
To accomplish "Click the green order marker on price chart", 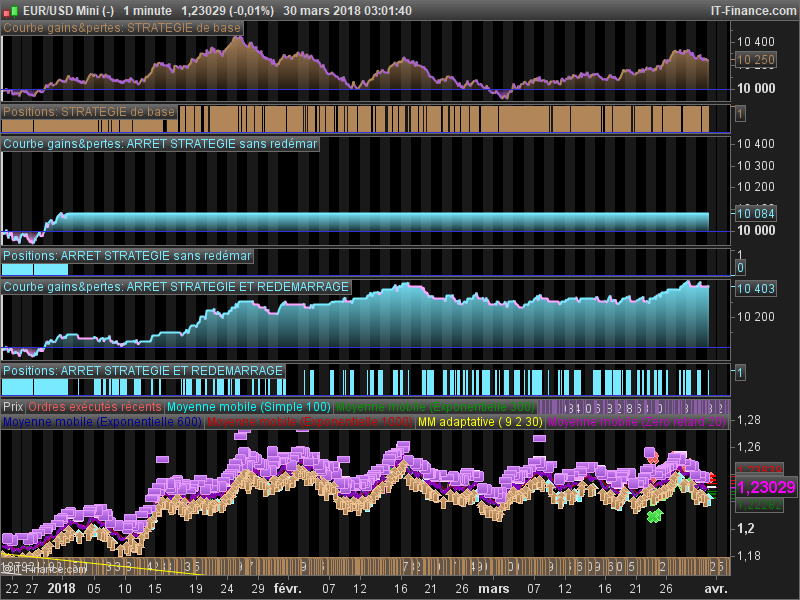I will tap(655, 516).
